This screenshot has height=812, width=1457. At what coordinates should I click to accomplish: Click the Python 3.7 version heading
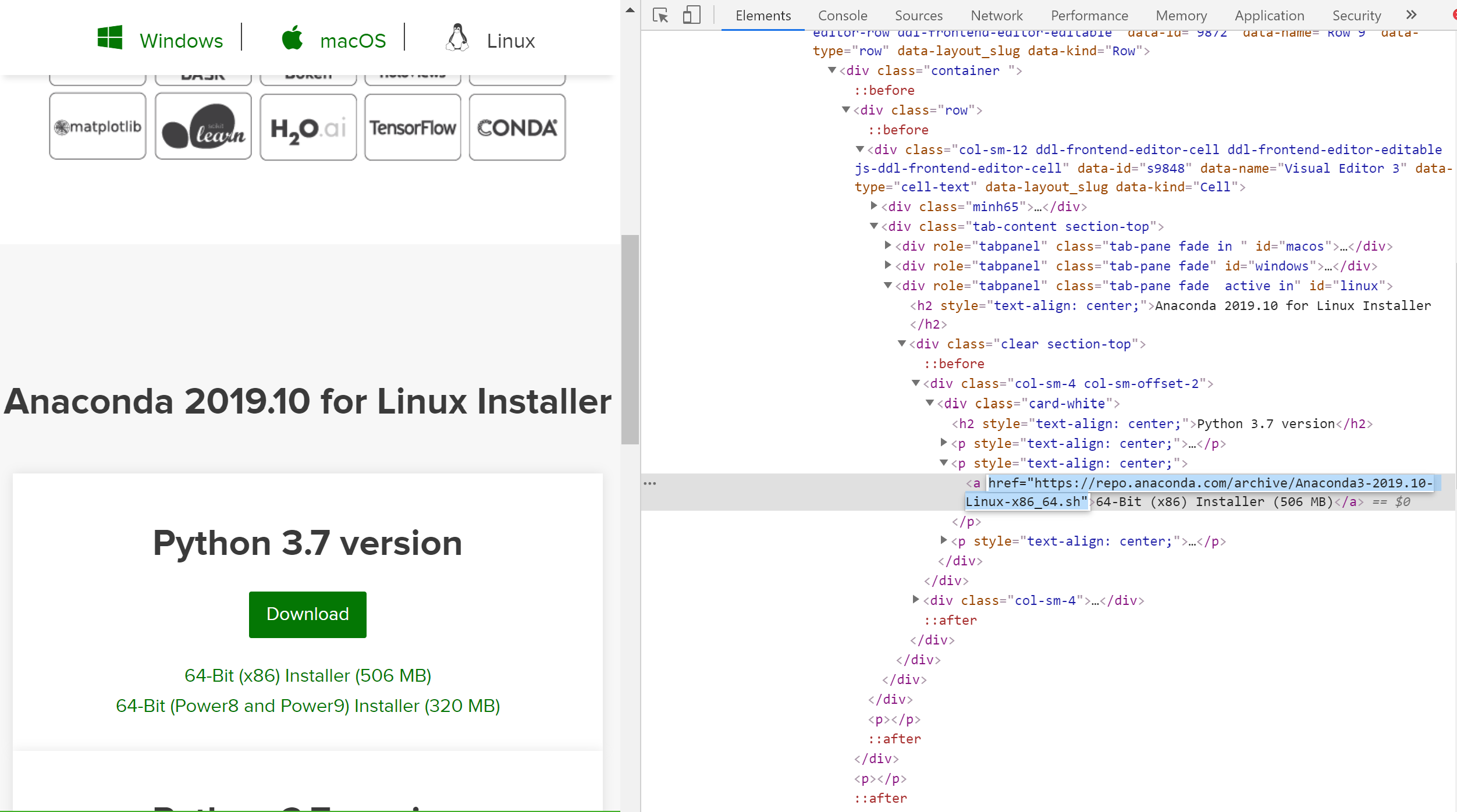(x=308, y=543)
